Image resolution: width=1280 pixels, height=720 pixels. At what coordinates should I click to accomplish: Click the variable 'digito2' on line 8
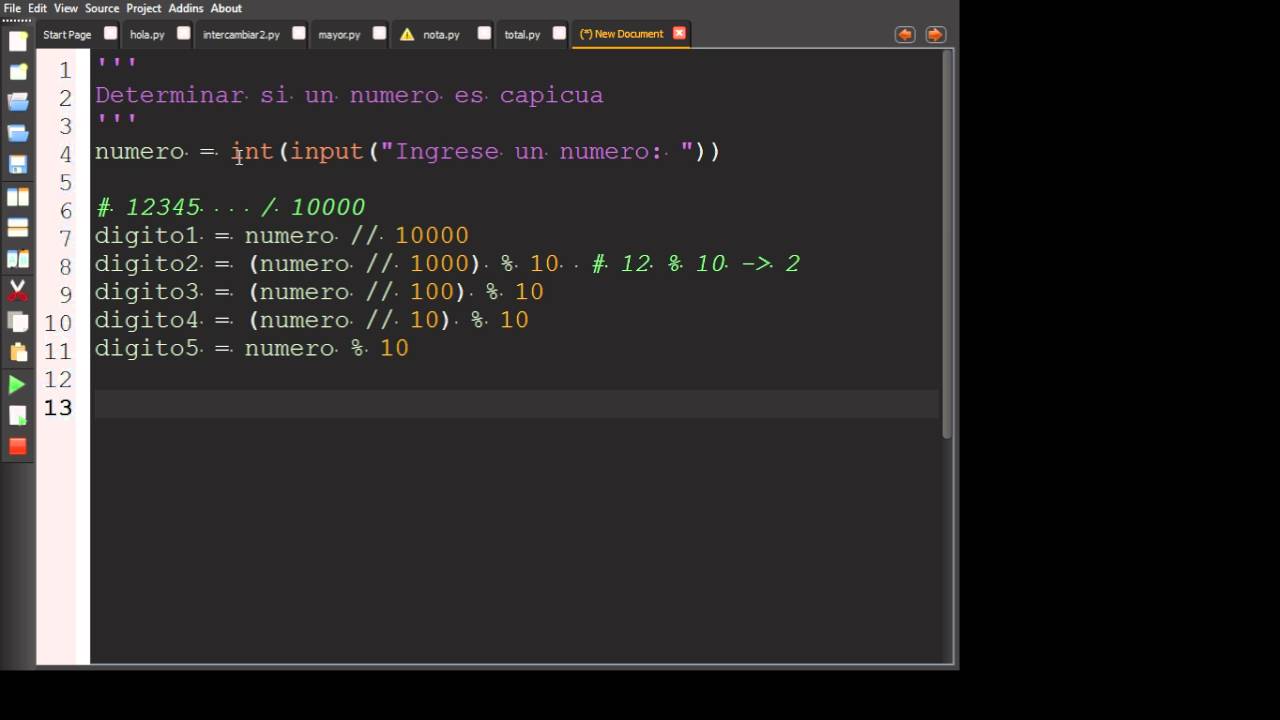147,264
